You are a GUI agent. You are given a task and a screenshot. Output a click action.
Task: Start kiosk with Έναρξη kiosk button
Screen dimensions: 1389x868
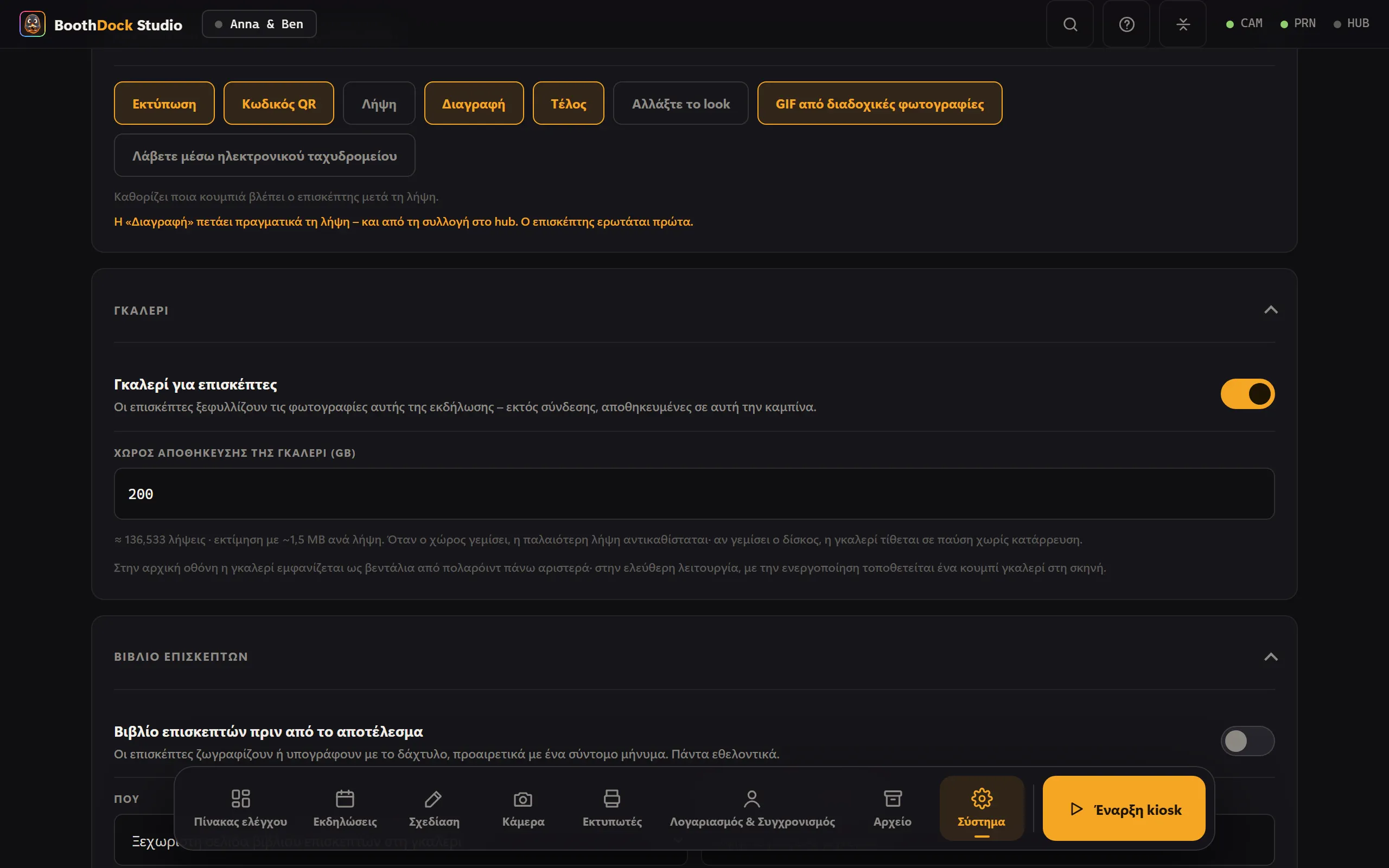(x=1124, y=808)
